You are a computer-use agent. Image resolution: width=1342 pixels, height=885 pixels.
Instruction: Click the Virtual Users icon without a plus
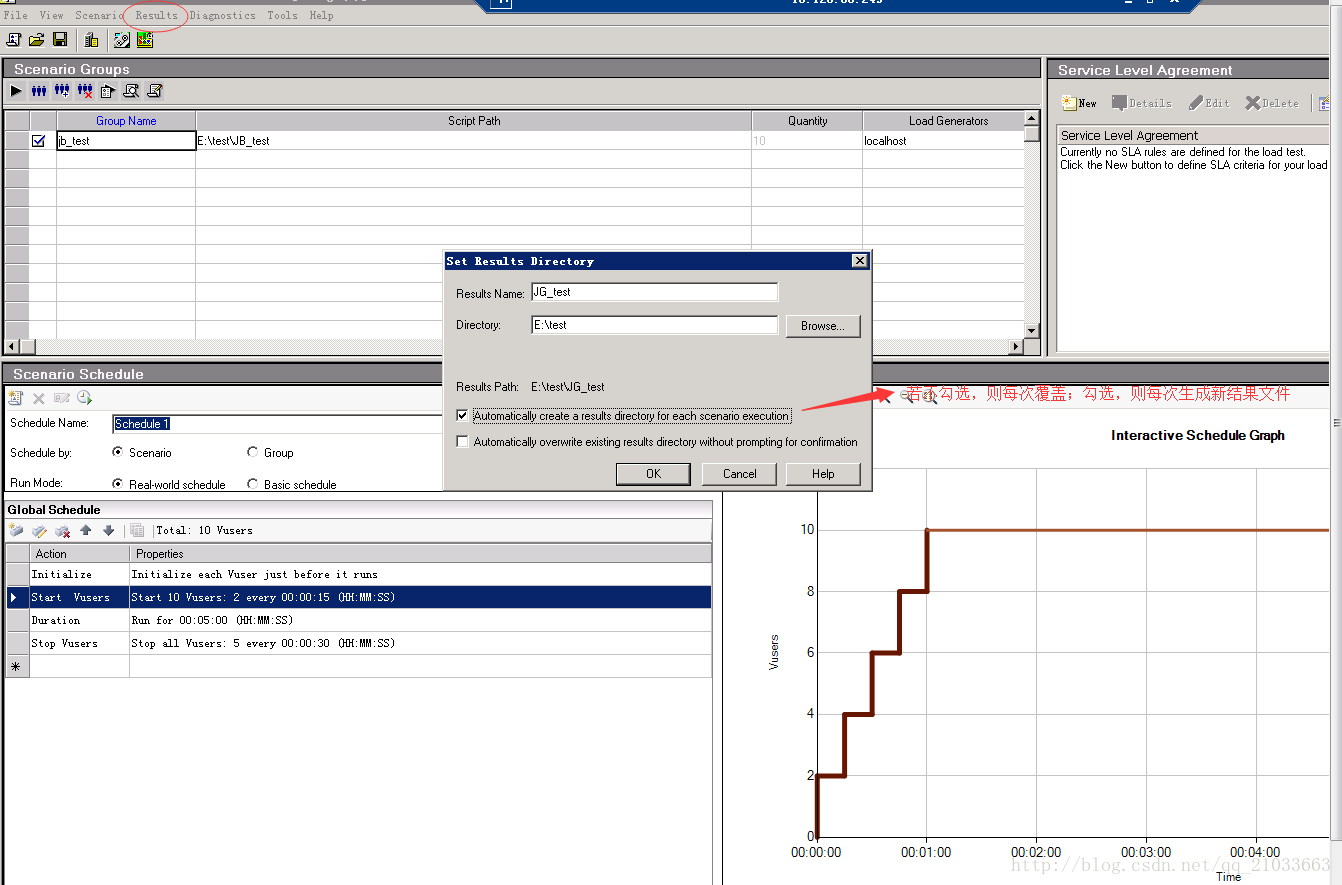pyautogui.click(x=39, y=91)
